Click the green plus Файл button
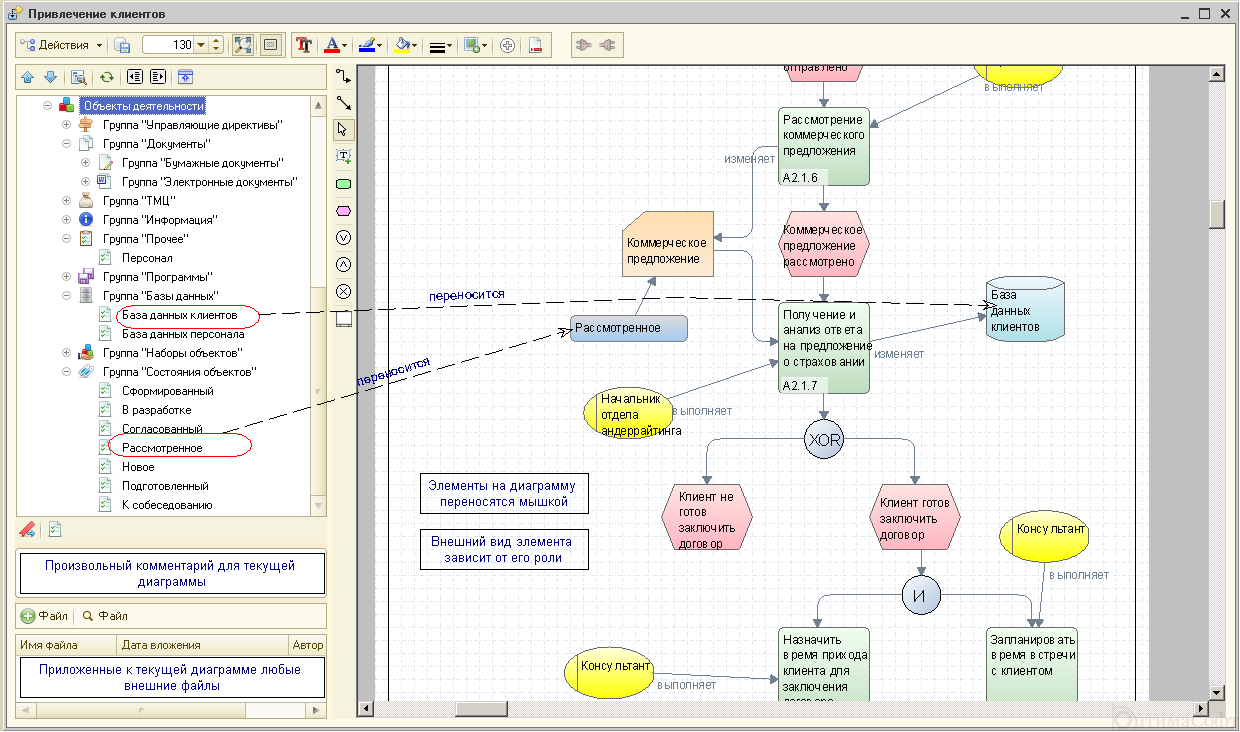Viewport: 1240px width, 732px height. pyautogui.click(x=45, y=616)
